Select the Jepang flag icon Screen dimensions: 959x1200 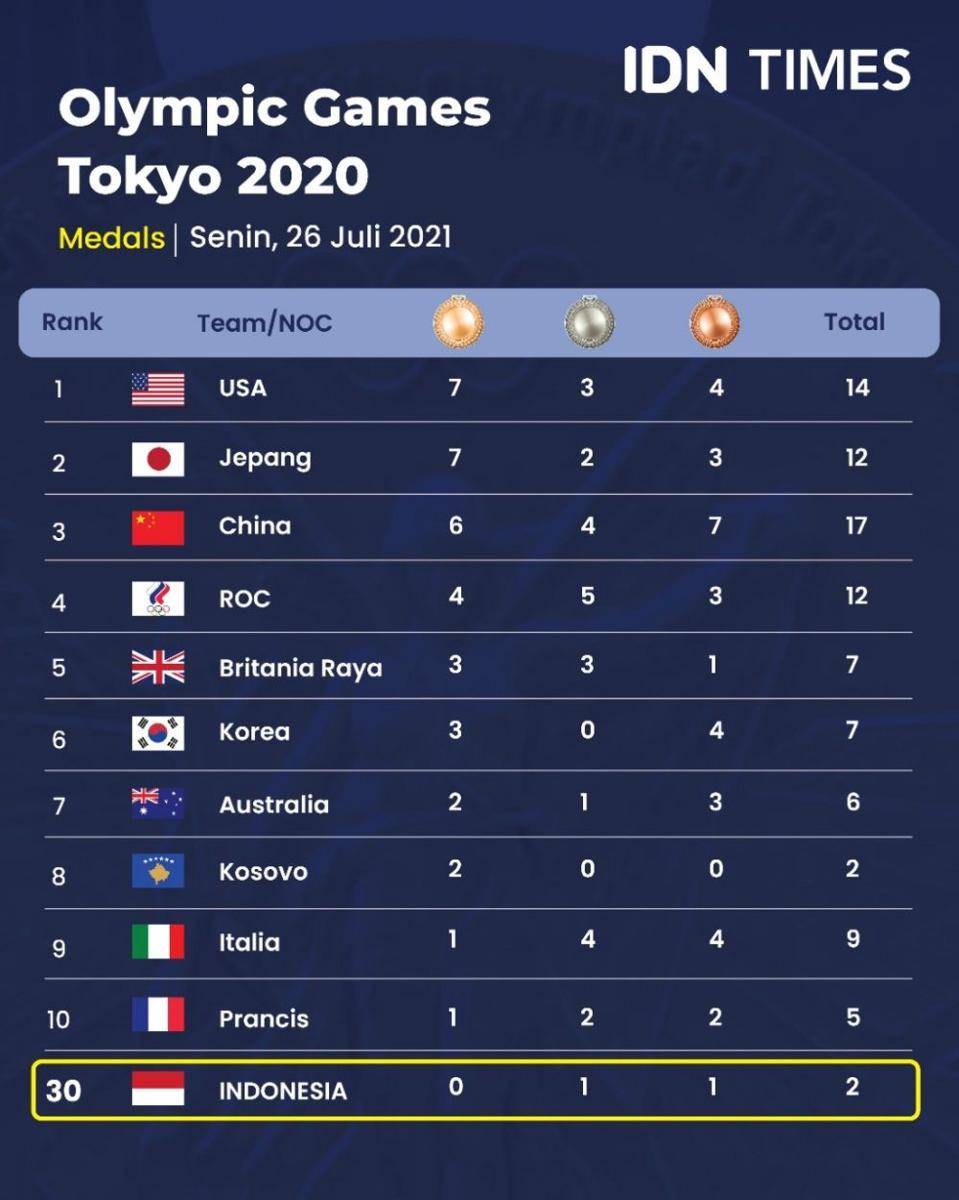click(158, 459)
